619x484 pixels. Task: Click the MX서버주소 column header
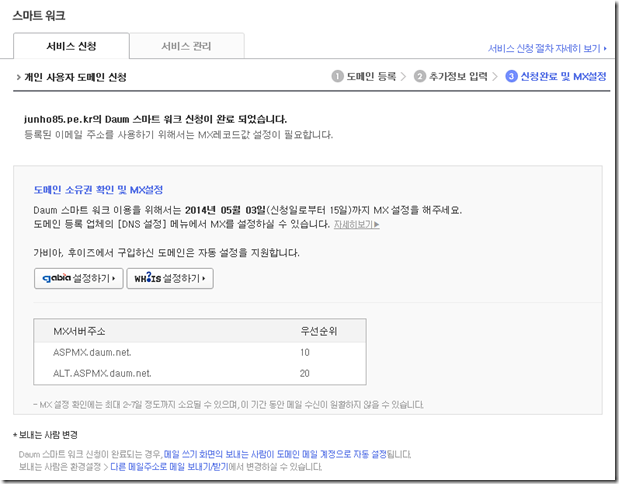79,331
